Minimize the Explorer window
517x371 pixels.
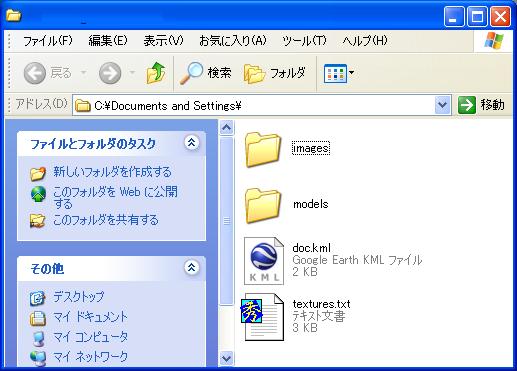[453, 17]
